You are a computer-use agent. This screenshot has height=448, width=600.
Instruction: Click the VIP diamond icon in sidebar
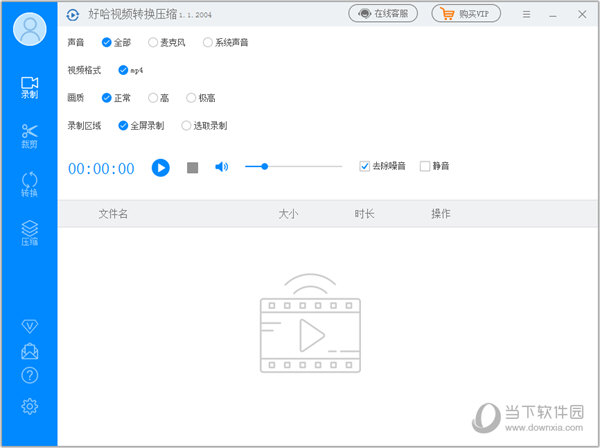point(29,326)
